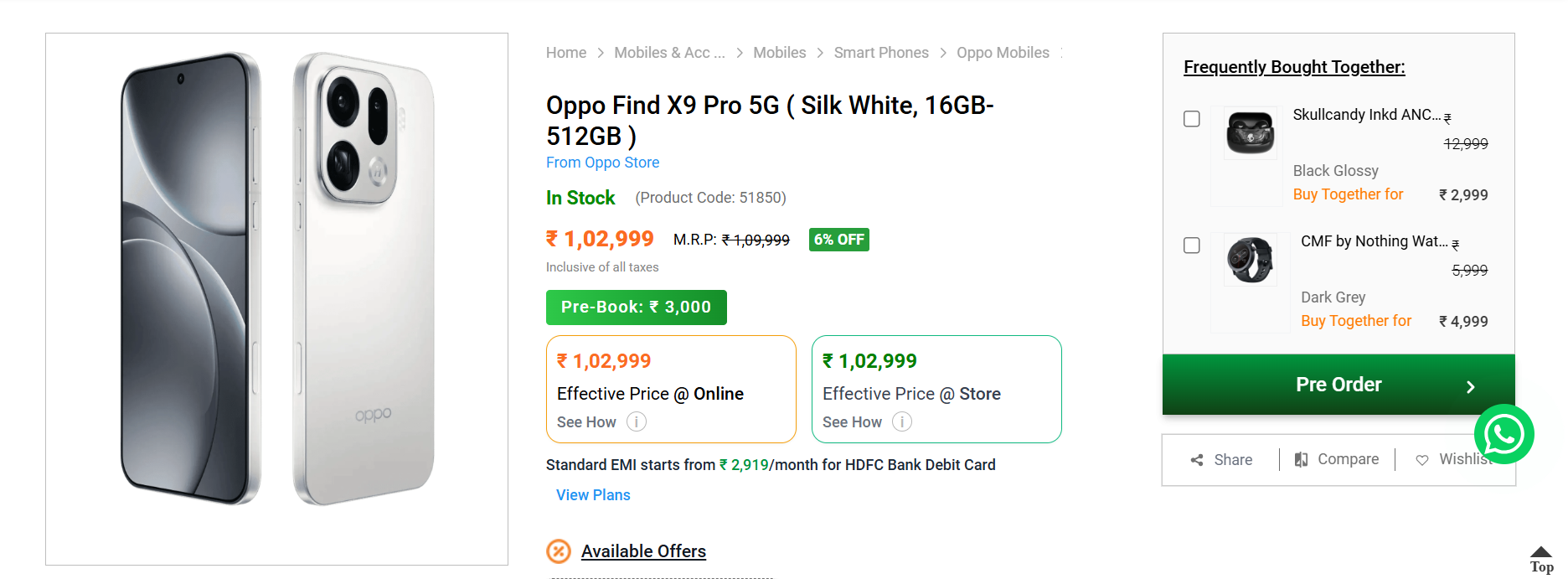Click Skullcandy earbuds product thumbnail

point(1250,132)
